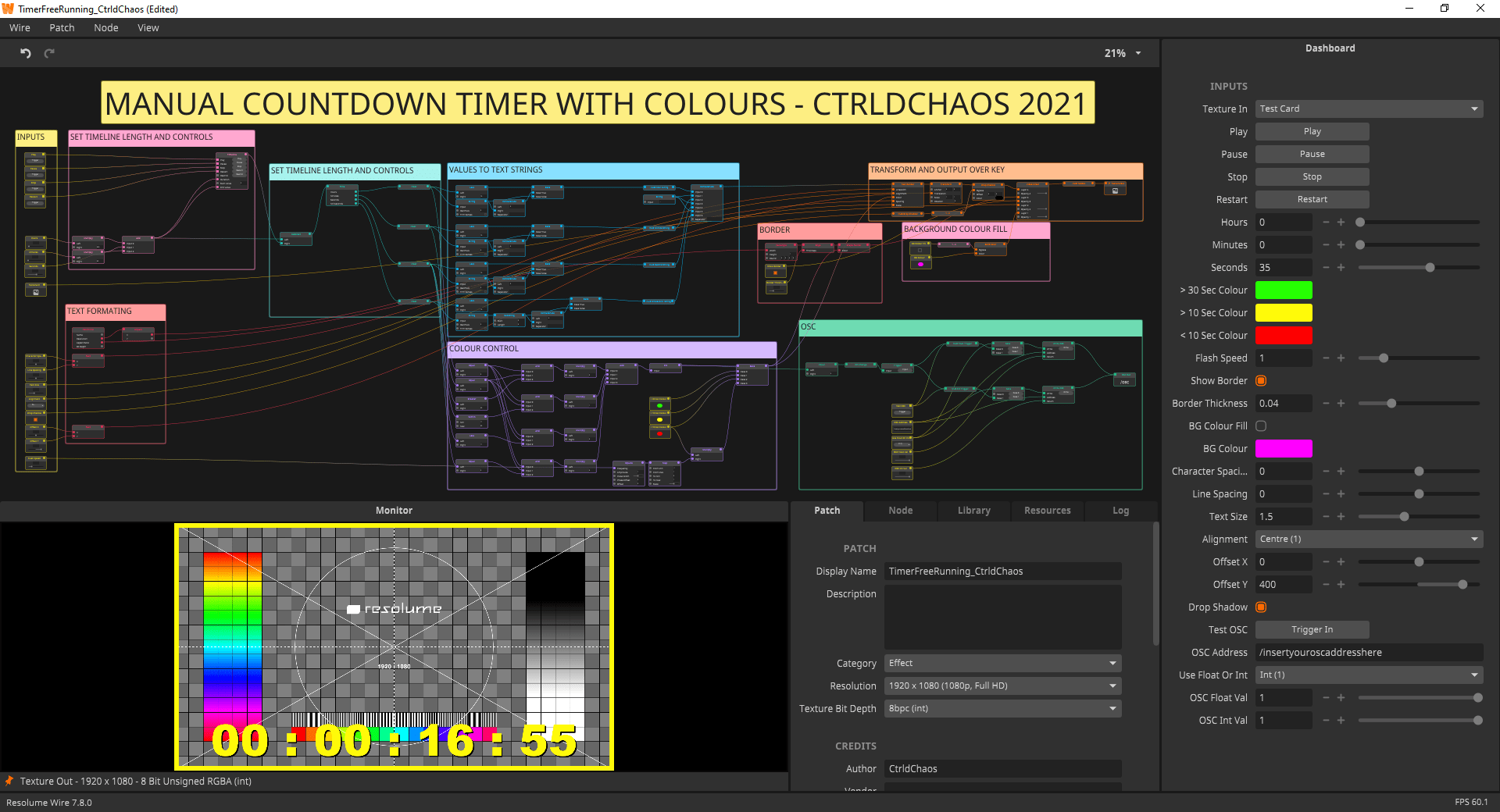Disable Drop Shadow
The width and height of the screenshot is (1500, 812).
1260,607
